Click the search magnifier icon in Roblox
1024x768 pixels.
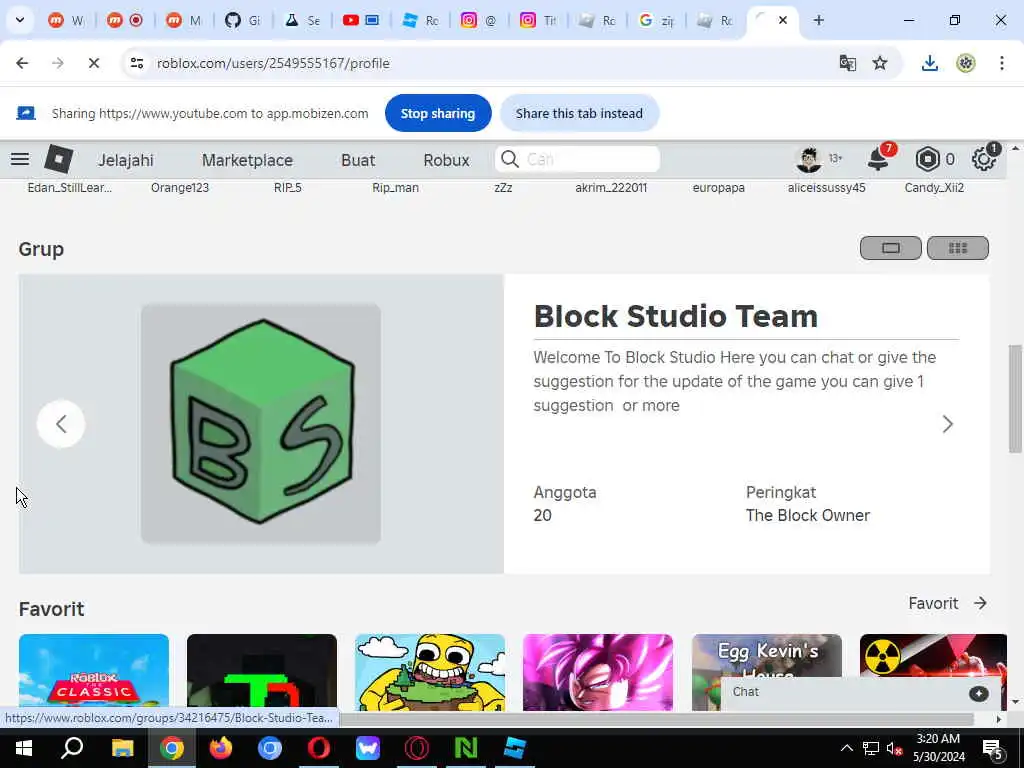[x=510, y=159]
